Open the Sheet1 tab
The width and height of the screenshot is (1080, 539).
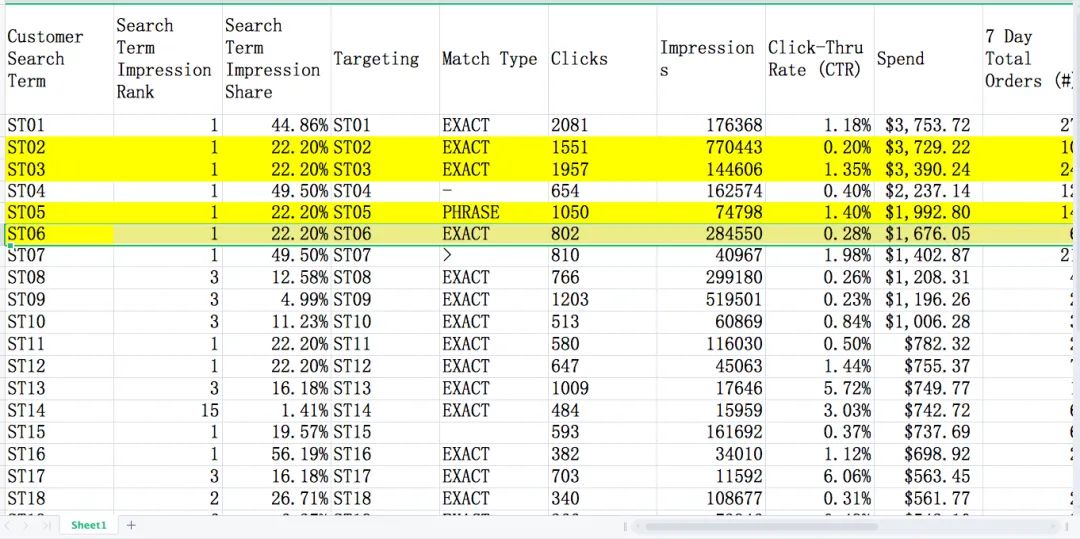(88, 525)
